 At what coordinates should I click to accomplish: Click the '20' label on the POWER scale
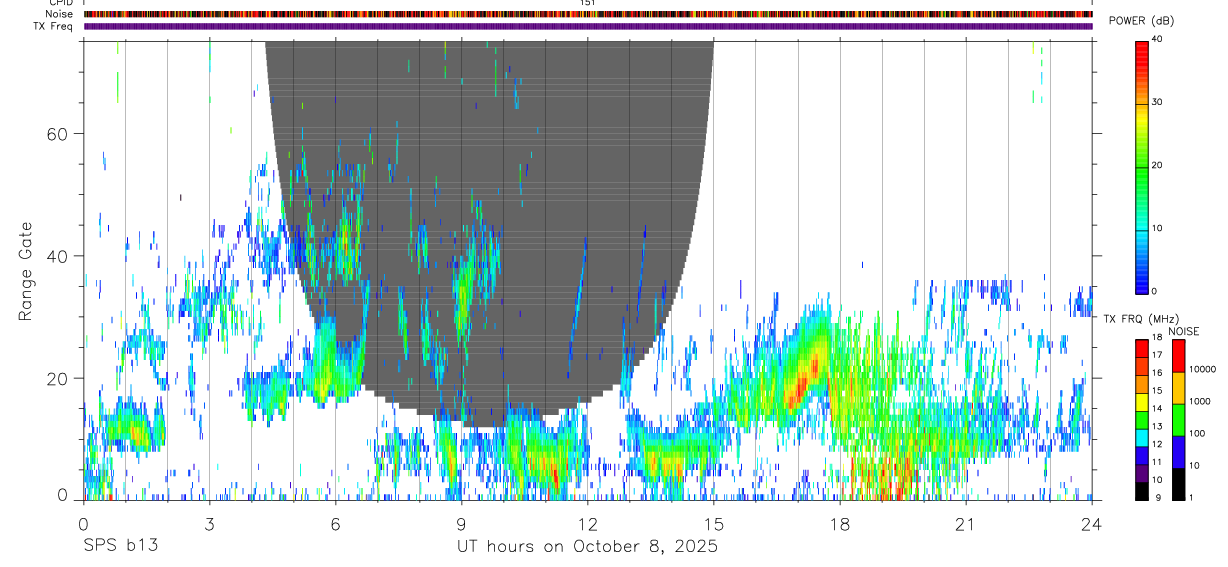(1158, 166)
